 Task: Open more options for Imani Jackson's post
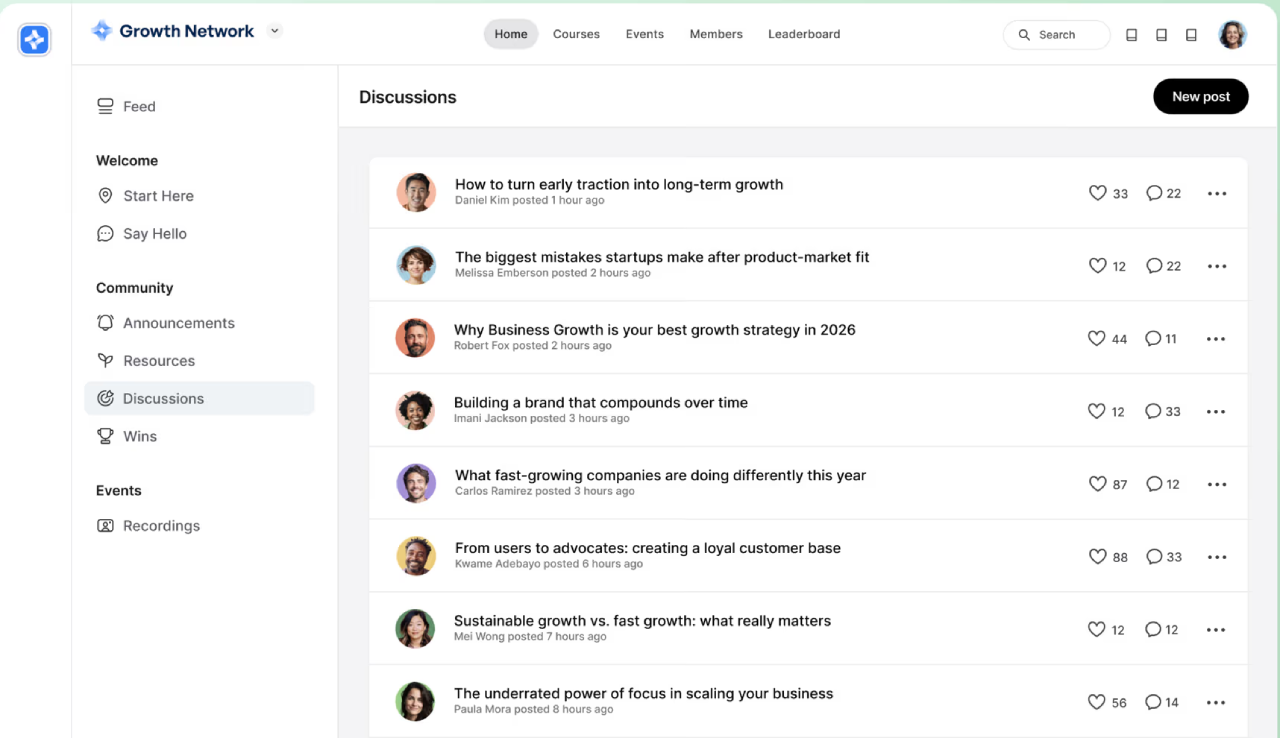[1216, 412]
